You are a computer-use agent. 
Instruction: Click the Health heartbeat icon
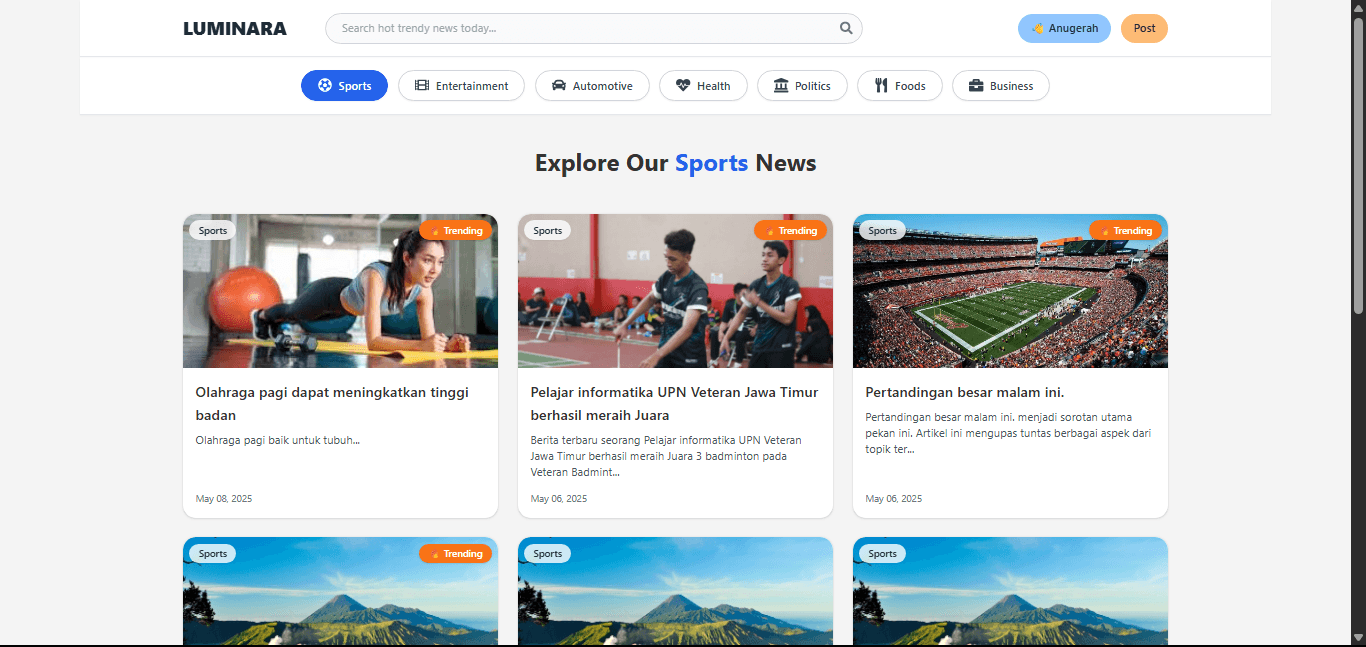683,86
